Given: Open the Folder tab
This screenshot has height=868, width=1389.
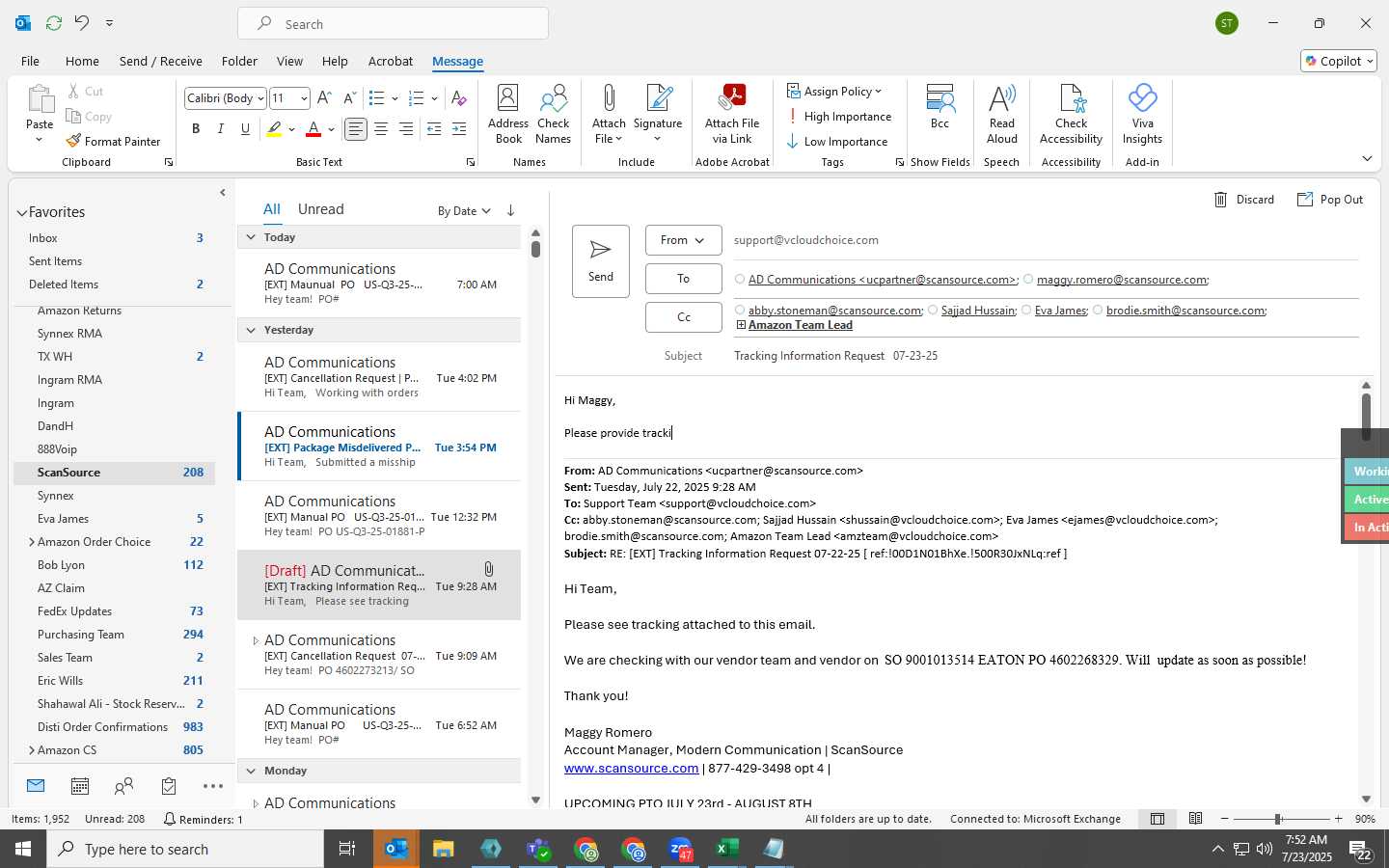Looking at the screenshot, I should click(239, 61).
